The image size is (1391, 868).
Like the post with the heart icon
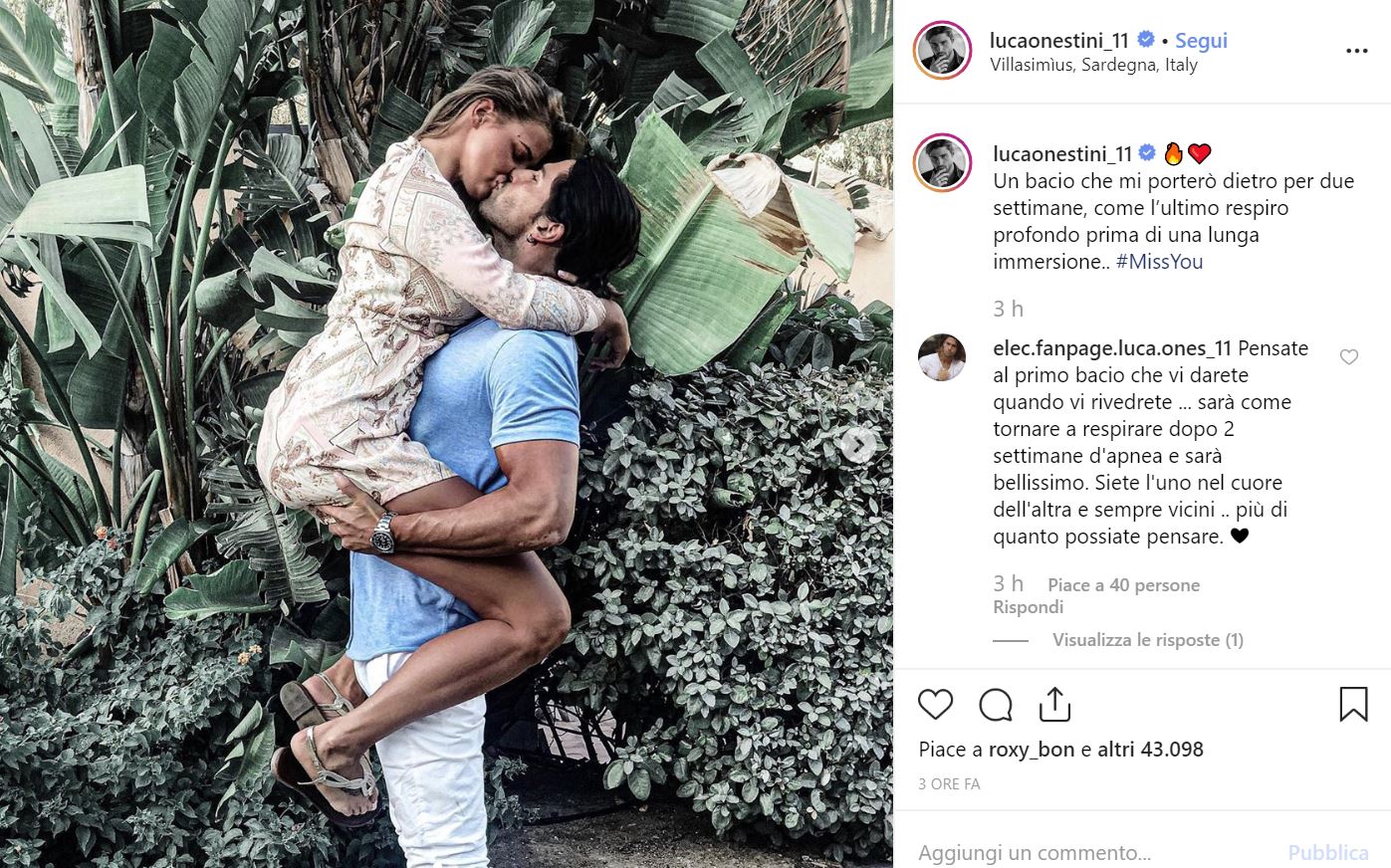[x=935, y=705]
